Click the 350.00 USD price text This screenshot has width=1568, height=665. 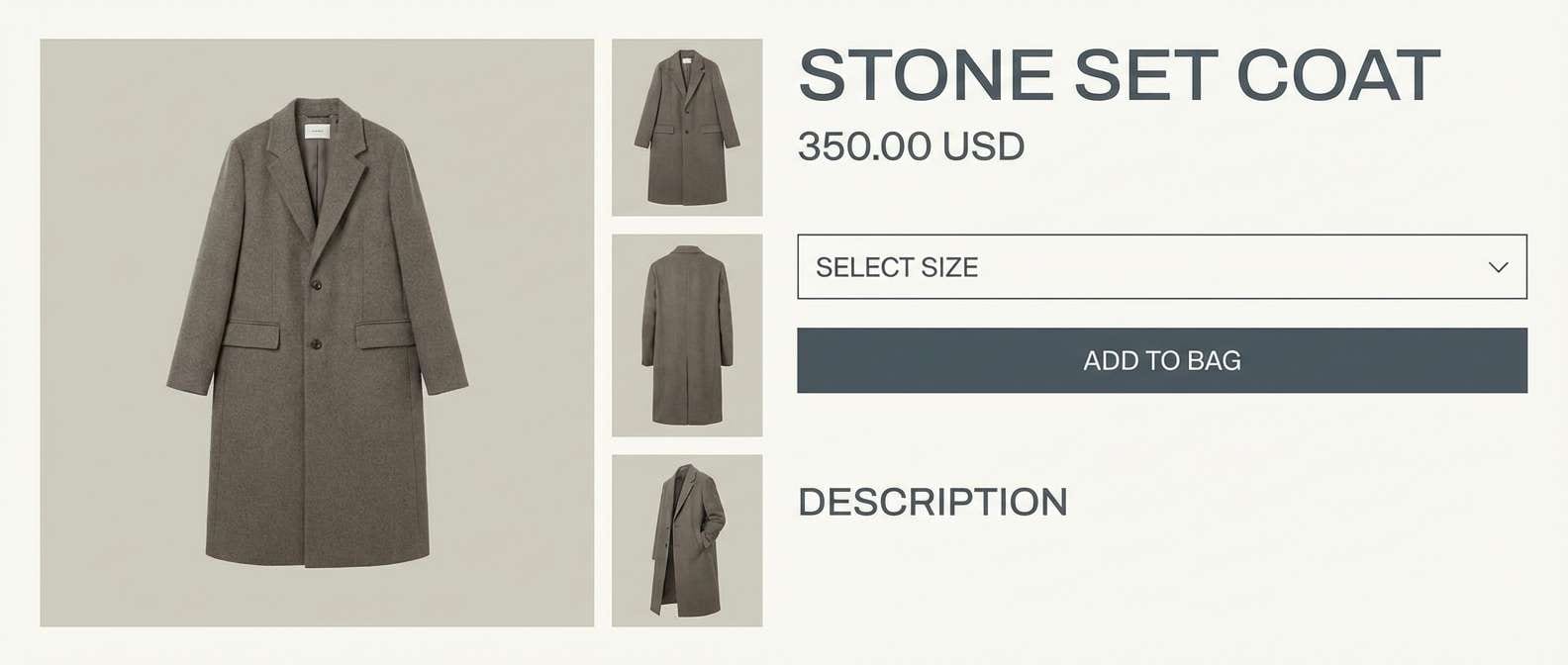point(911,146)
